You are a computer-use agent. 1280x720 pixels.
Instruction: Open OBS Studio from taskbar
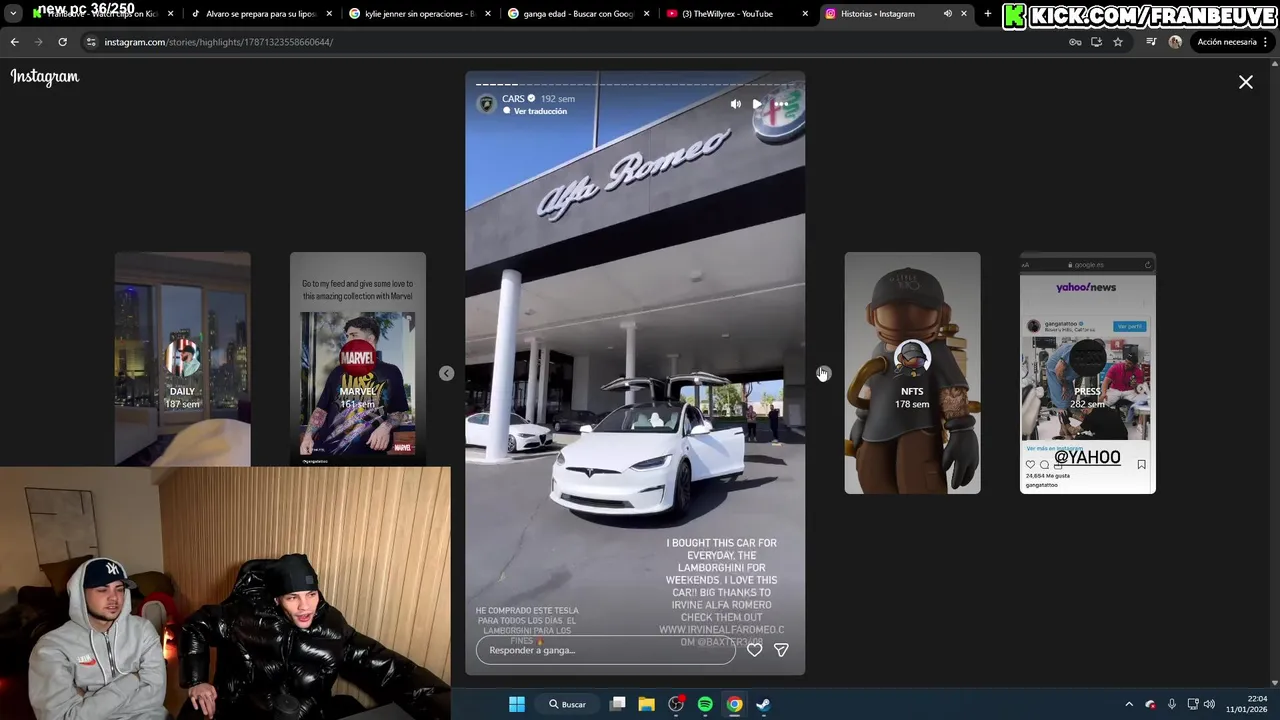676,704
